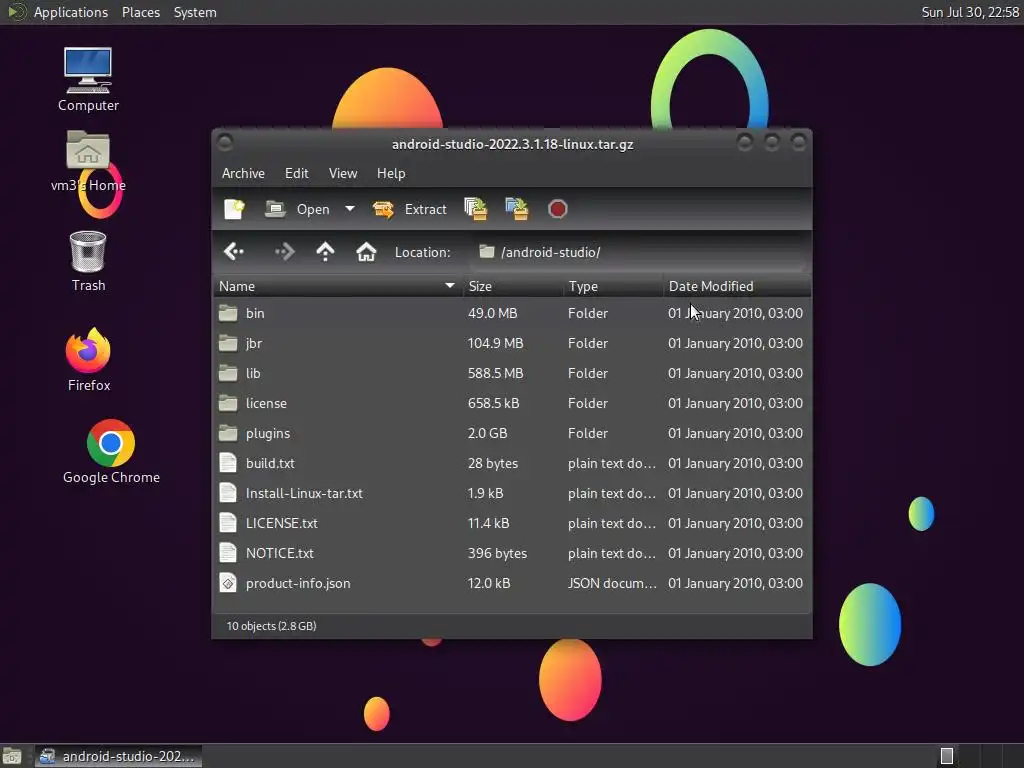Select the plugins folder icon
Screen dimensions: 1024x768
(228, 433)
